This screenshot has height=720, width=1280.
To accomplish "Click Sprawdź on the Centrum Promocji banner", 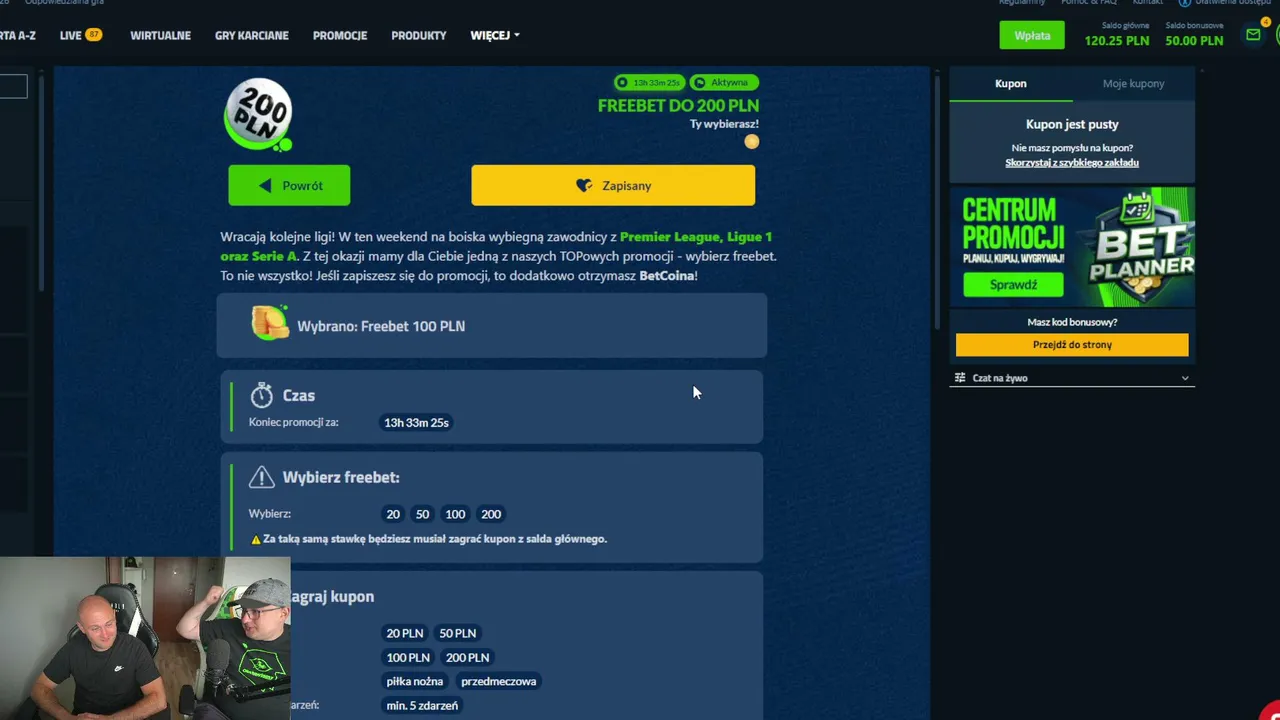I will [1013, 285].
